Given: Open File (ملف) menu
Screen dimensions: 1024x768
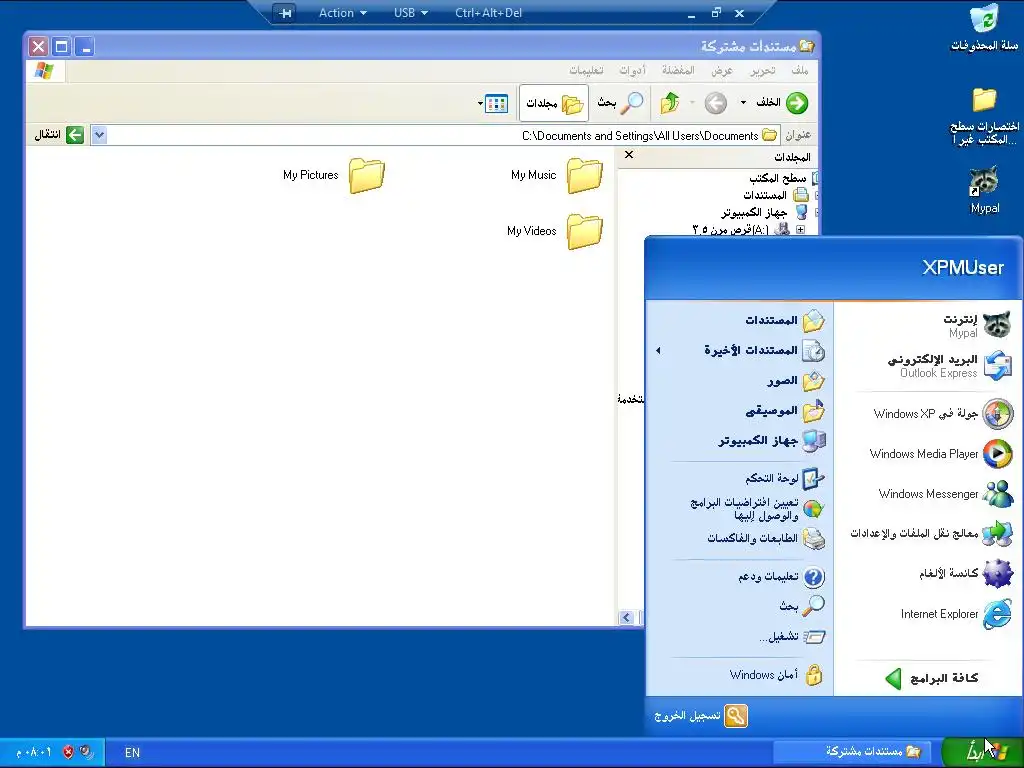Looking at the screenshot, I should click(x=799, y=71).
